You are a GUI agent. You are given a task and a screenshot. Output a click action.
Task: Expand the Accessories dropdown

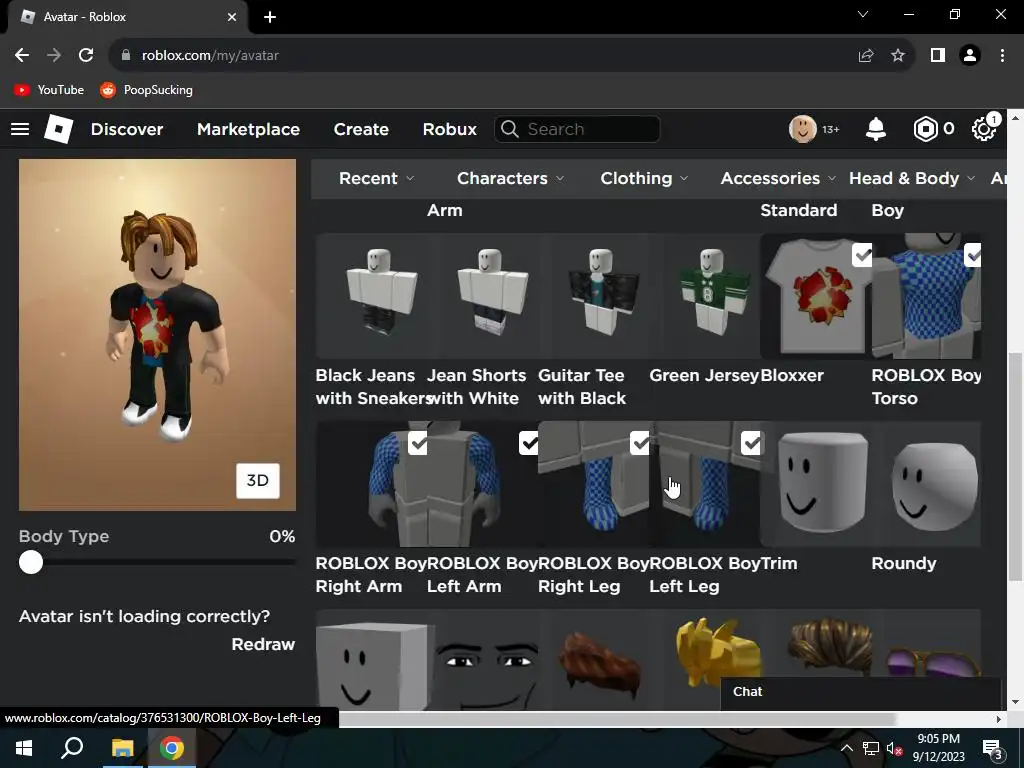coord(778,178)
